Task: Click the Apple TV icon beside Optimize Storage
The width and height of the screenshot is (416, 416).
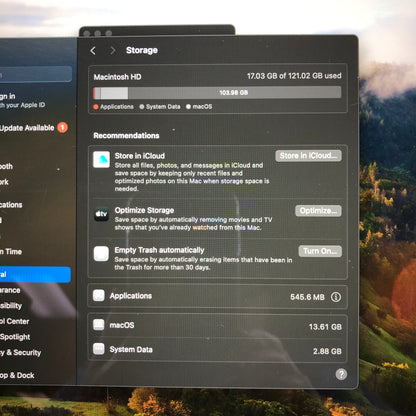Action: (101, 214)
